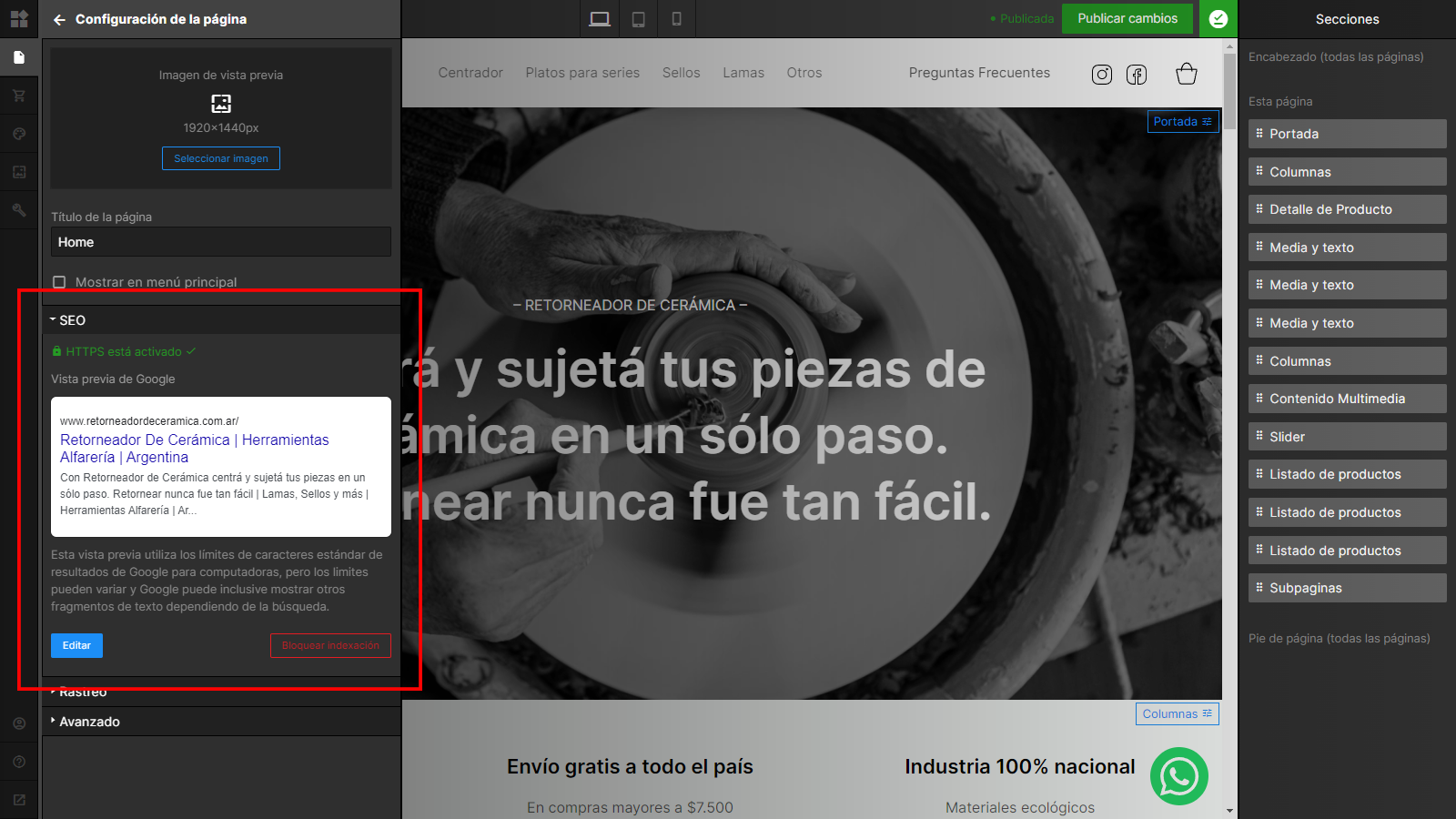Open the store cart sidebar icon
Viewport: 1456px width, 819px height.
click(x=19, y=96)
